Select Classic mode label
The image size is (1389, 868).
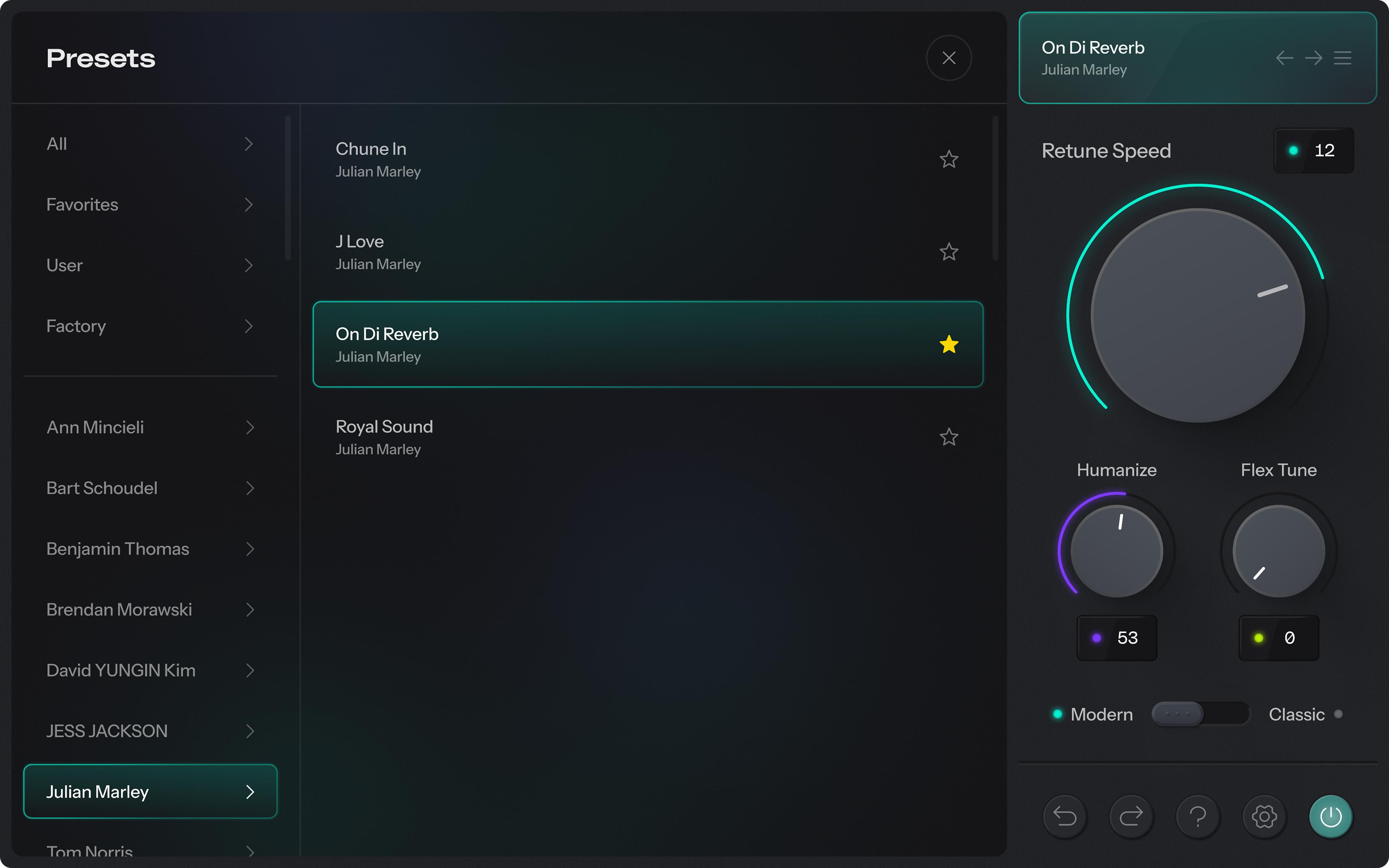pos(1297,714)
